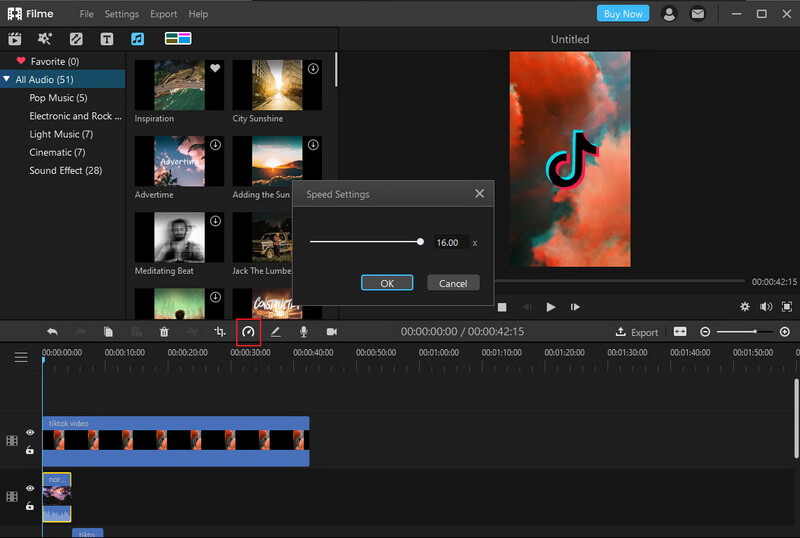
Task: Download the Adding the Sun audio
Action: (x=313, y=145)
